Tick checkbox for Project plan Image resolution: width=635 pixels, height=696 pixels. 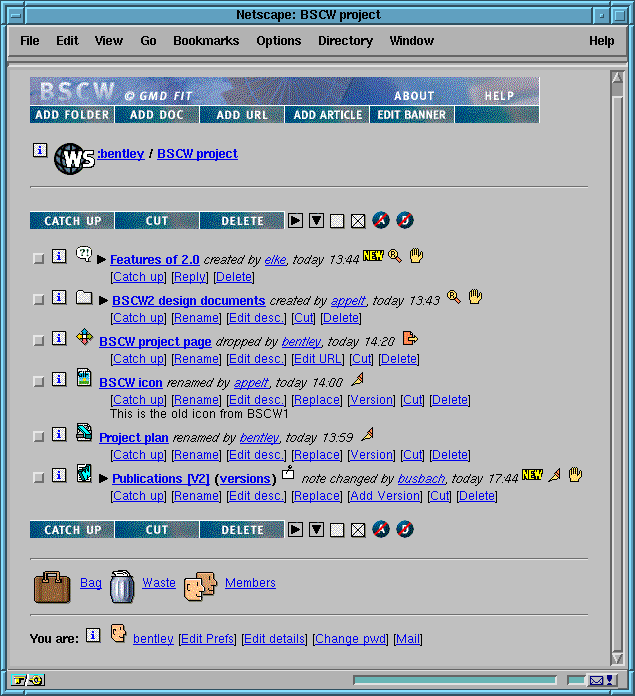point(39,436)
